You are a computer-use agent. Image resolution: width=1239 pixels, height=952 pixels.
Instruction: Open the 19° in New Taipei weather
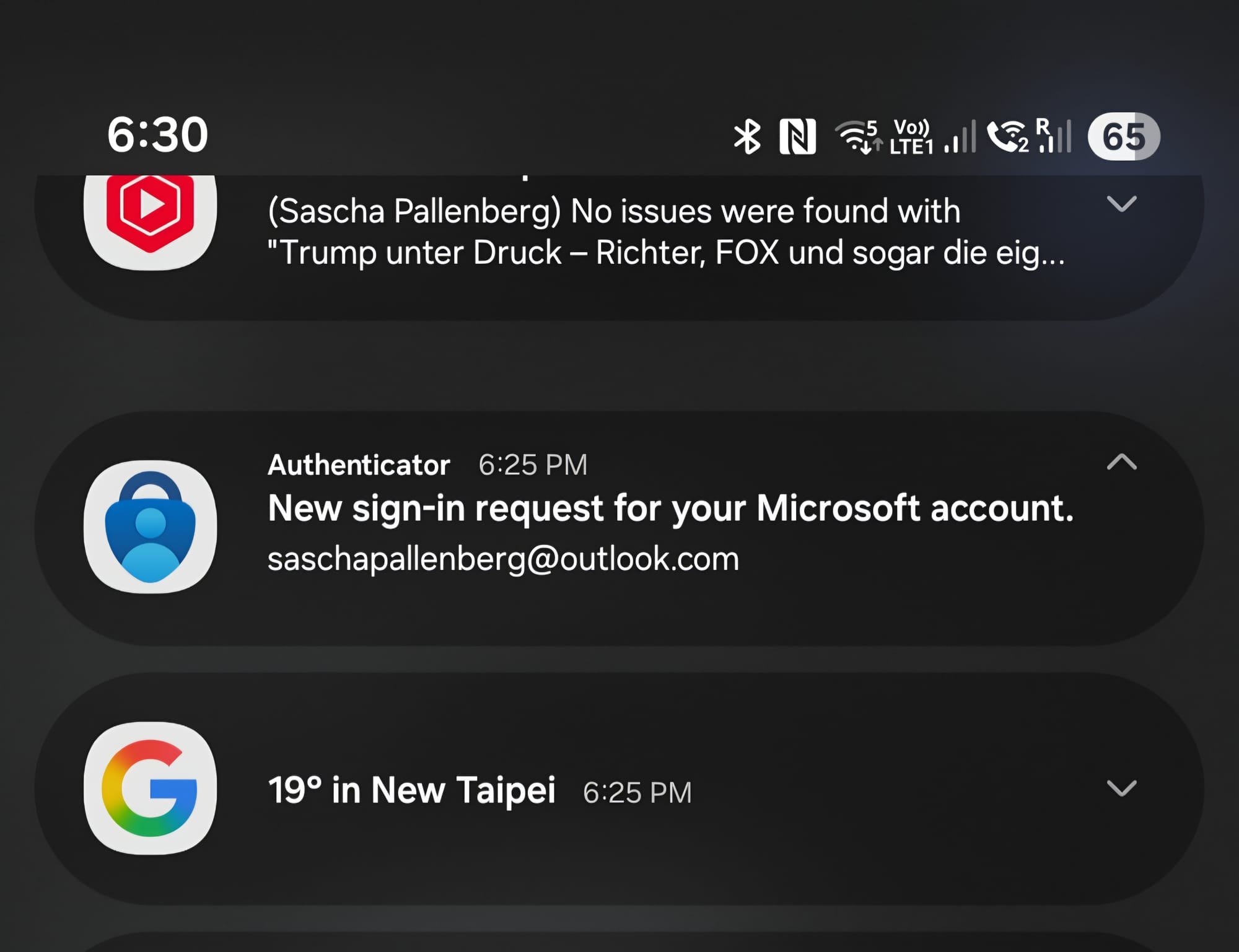tap(412, 790)
